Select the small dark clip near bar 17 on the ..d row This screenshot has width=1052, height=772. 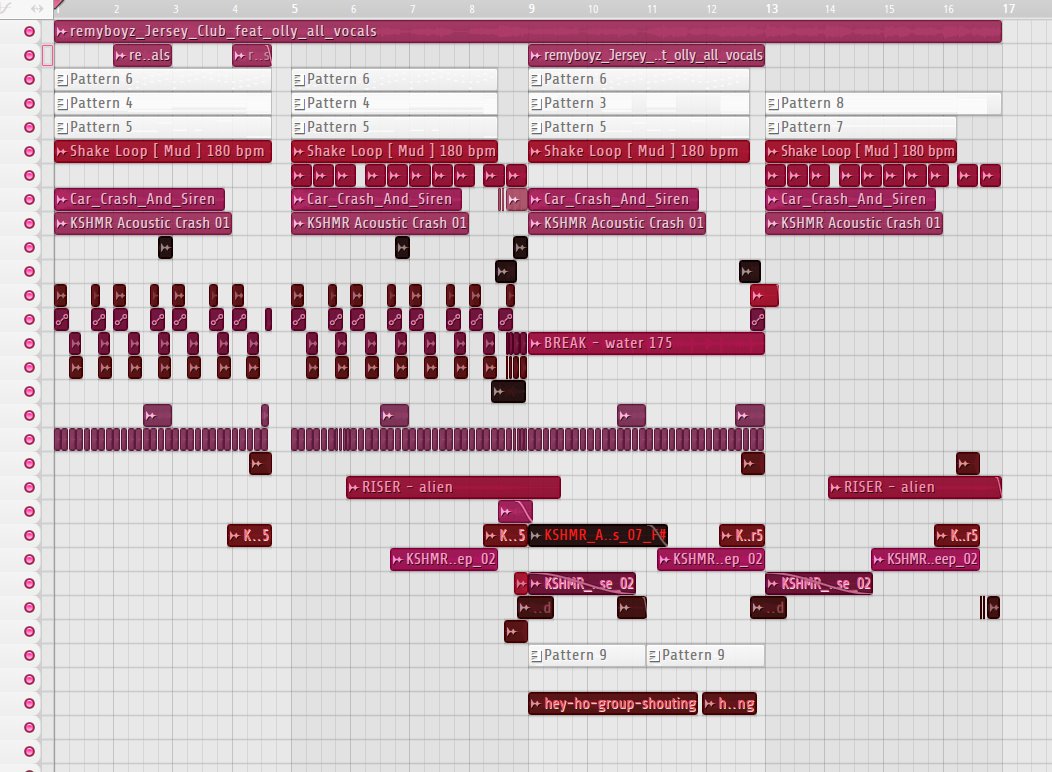tap(994, 608)
